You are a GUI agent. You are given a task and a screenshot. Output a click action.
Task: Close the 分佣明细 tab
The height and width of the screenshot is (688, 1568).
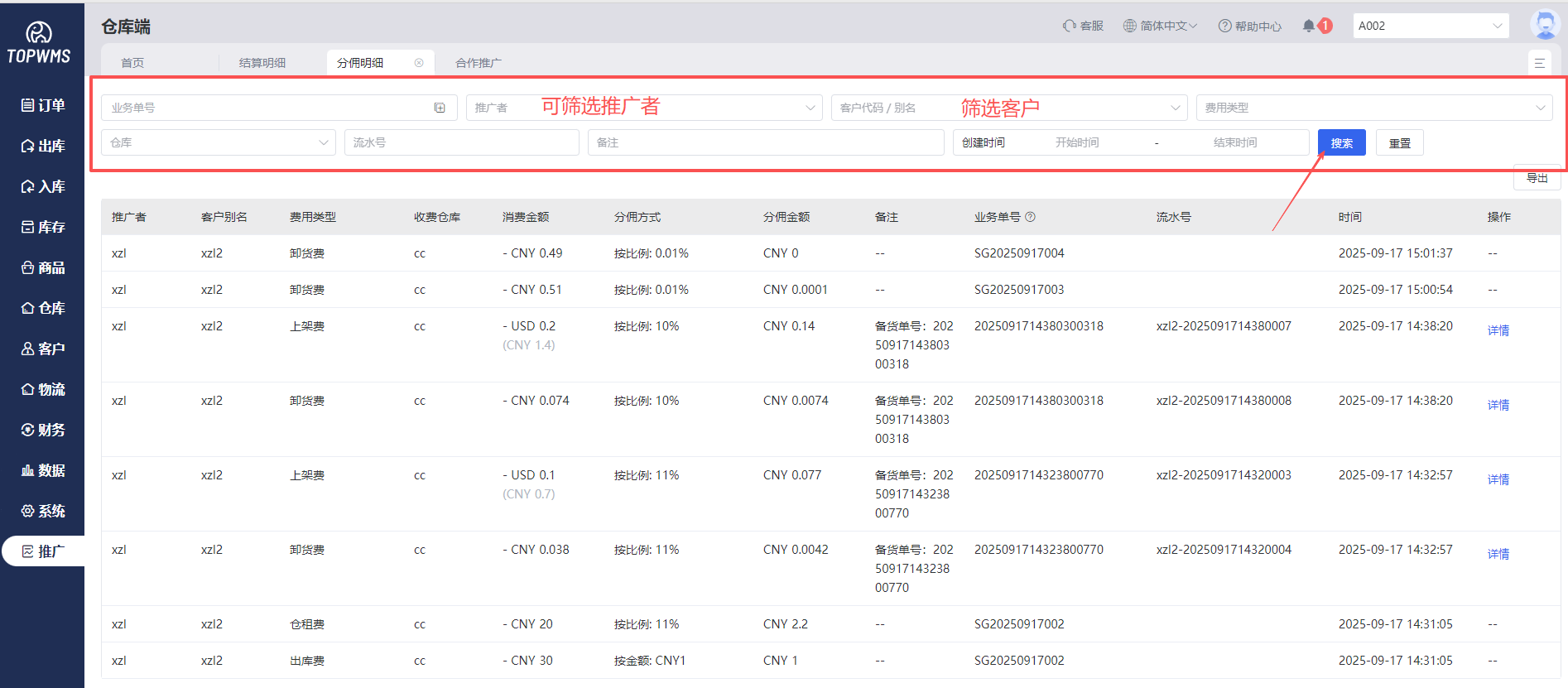pos(419,63)
